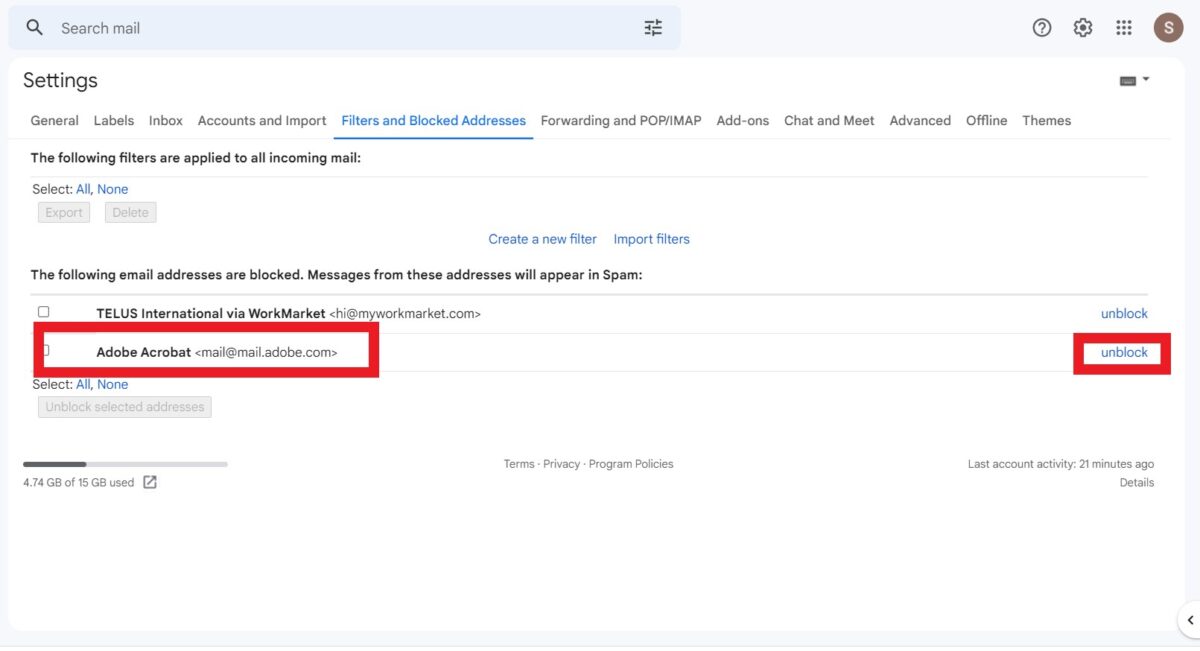Click the storage usage bar

125,464
